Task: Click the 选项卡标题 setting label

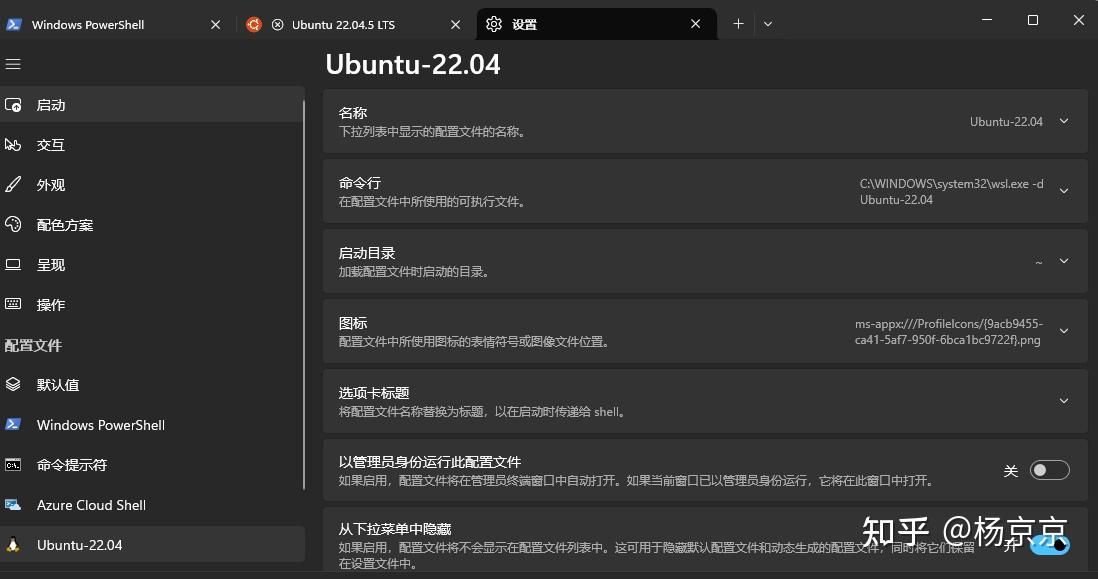Action: coord(374,393)
